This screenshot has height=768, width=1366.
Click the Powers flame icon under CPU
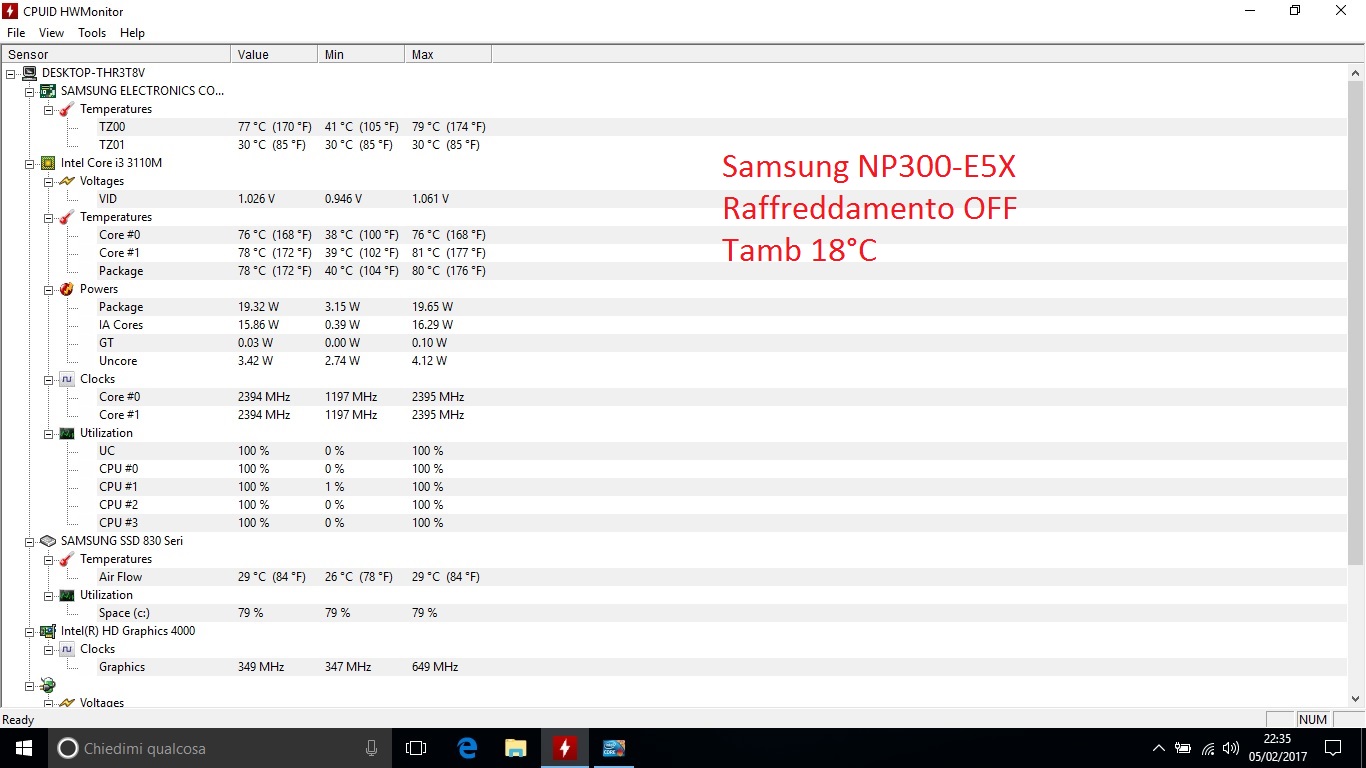(x=67, y=289)
